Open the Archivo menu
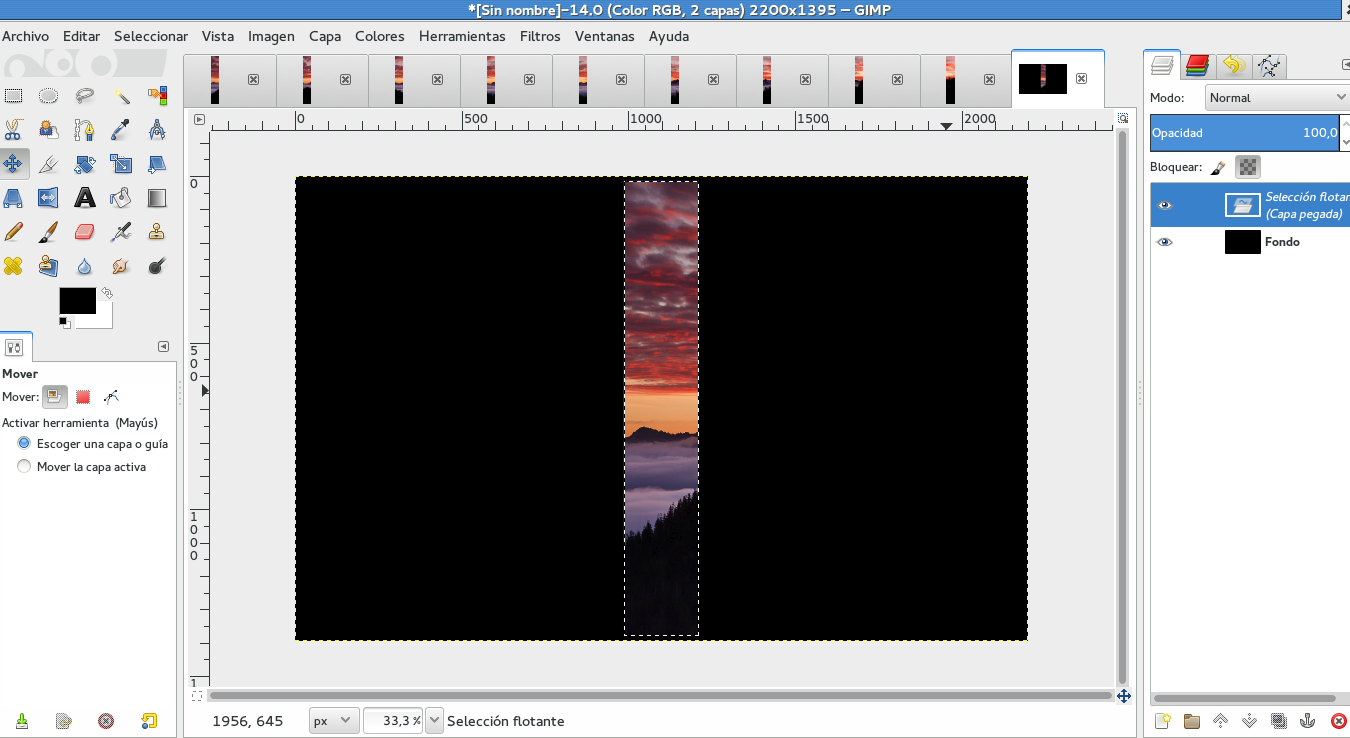Viewport: 1350px width, 738px height. tap(25, 36)
